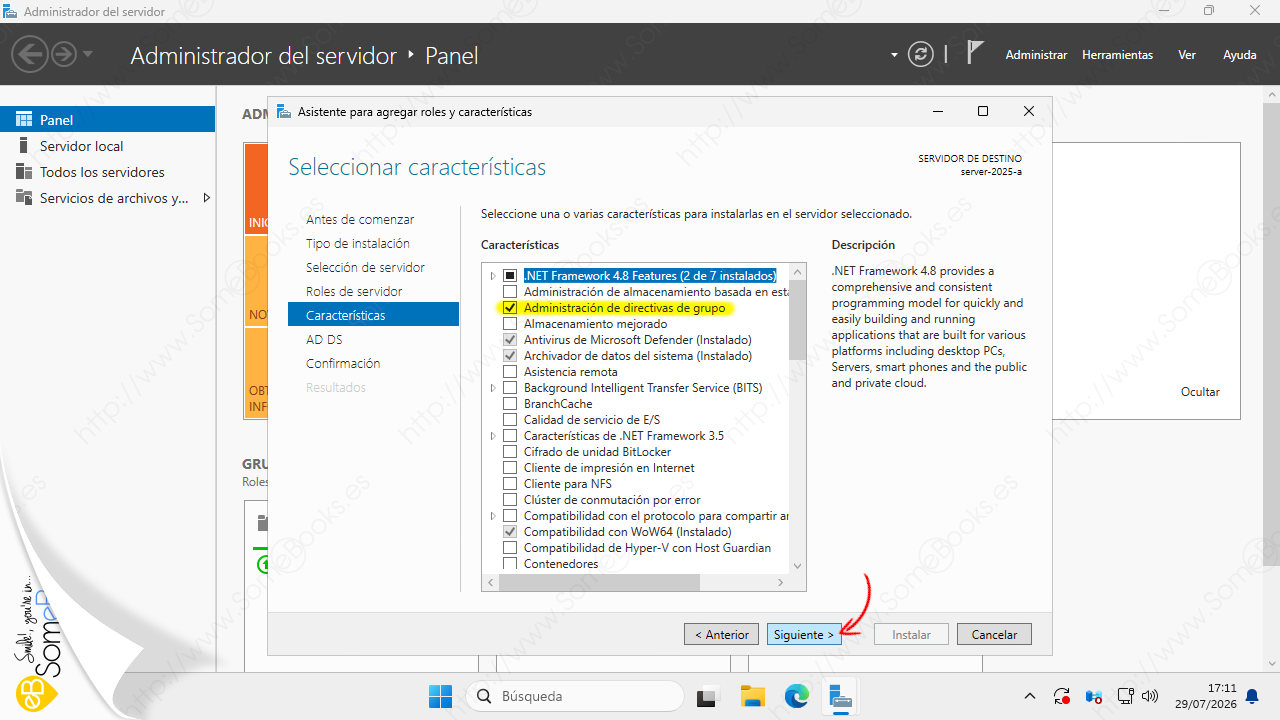Image resolution: width=1280 pixels, height=720 pixels.
Task: Check Características de .NET Framework 3.5
Action: tap(510, 436)
